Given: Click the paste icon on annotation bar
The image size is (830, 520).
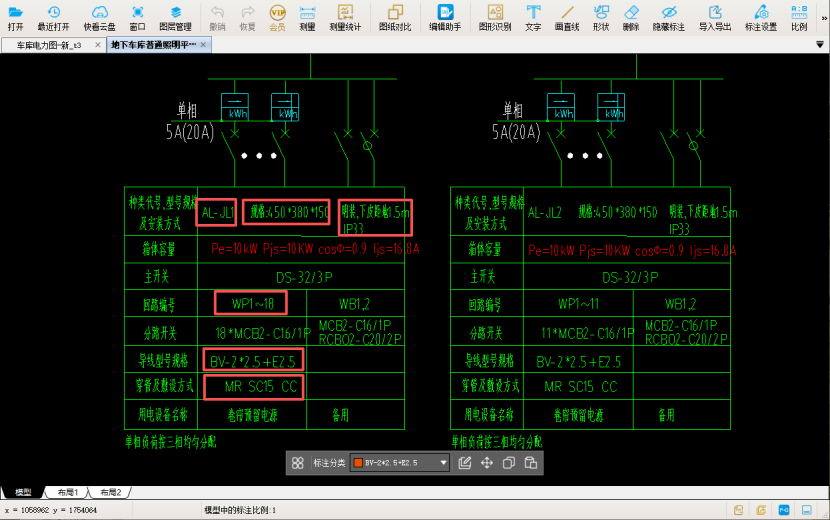Looking at the screenshot, I should coord(531,463).
